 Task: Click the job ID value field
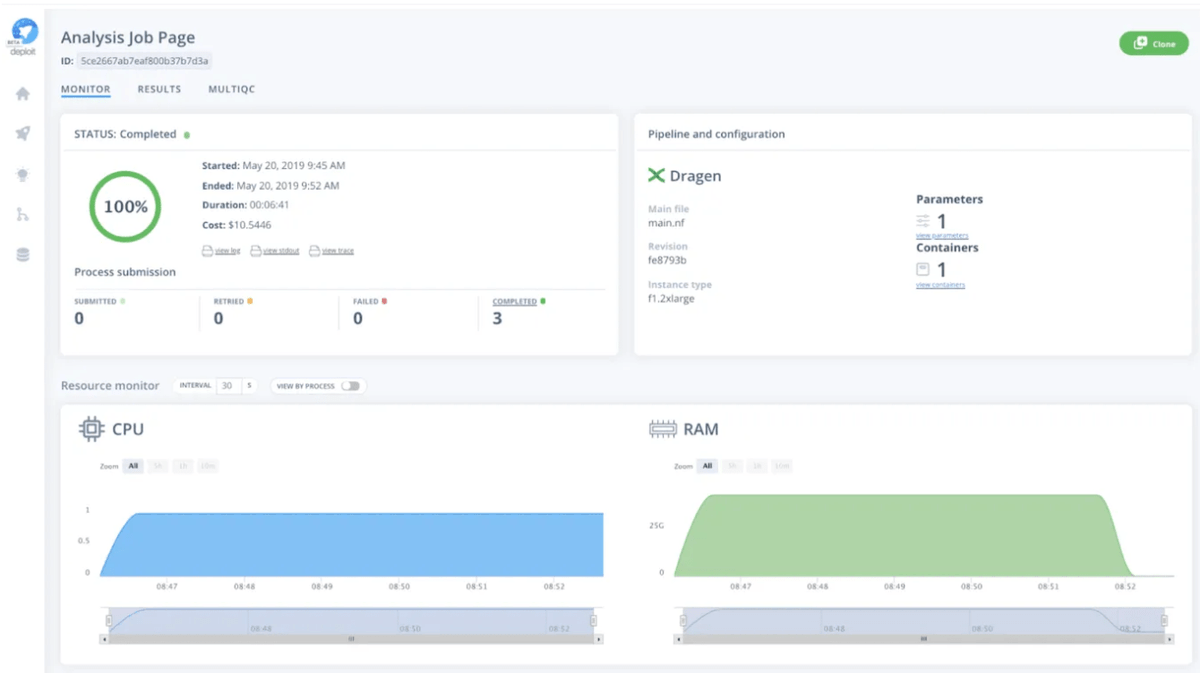click(145, 61)
